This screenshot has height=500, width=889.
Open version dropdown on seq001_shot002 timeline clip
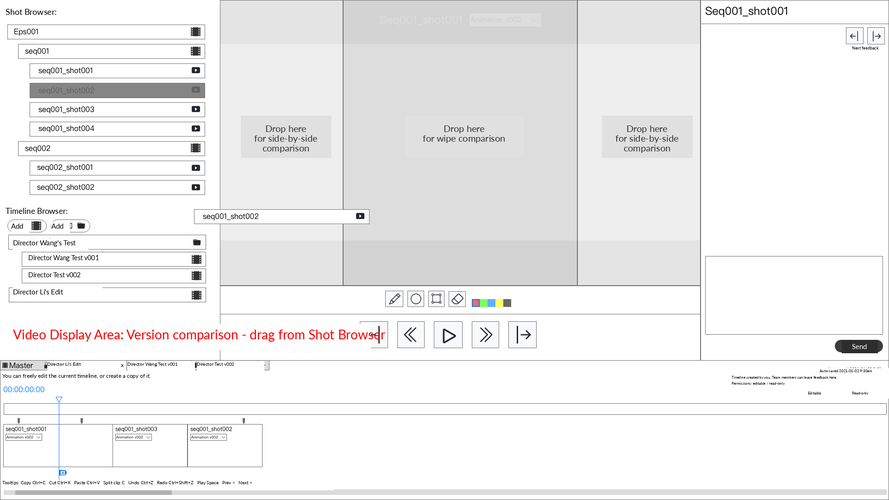[x=208, y=438]
